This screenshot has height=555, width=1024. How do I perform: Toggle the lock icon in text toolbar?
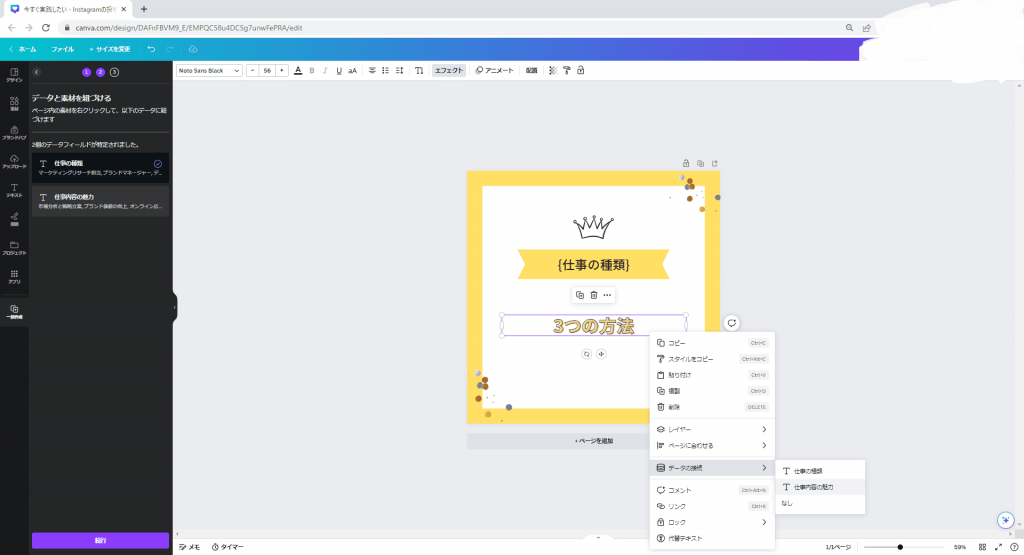tap(581, 71)
